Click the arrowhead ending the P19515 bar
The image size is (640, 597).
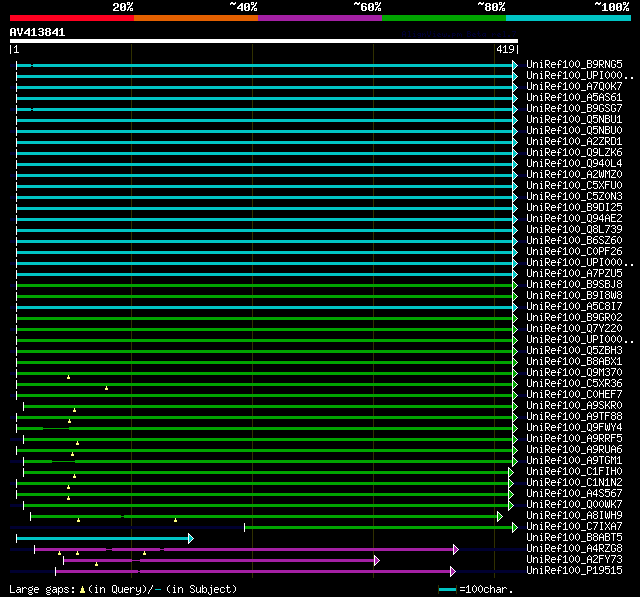[x=452, y=571]
